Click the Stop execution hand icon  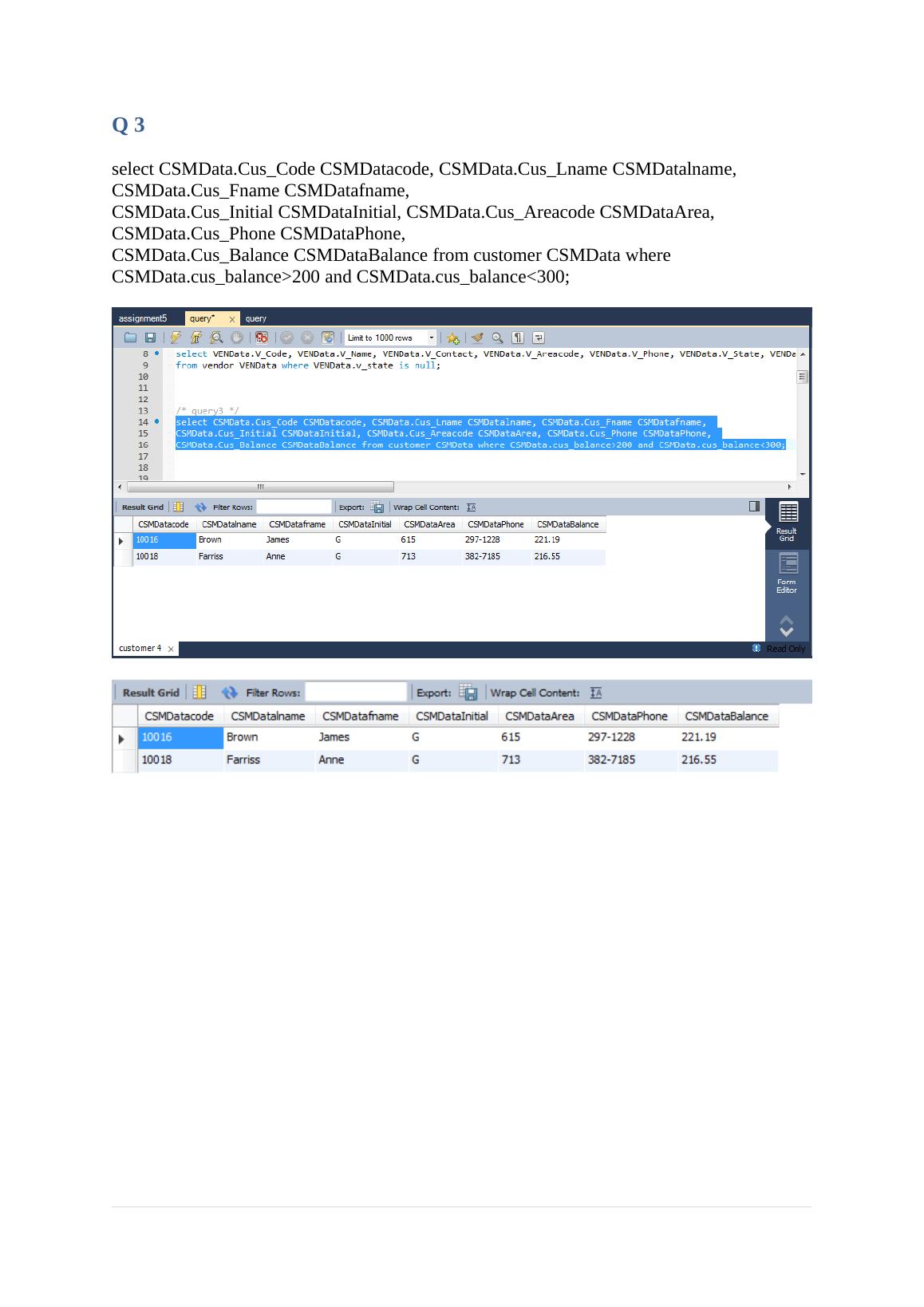tap(237, 338)
